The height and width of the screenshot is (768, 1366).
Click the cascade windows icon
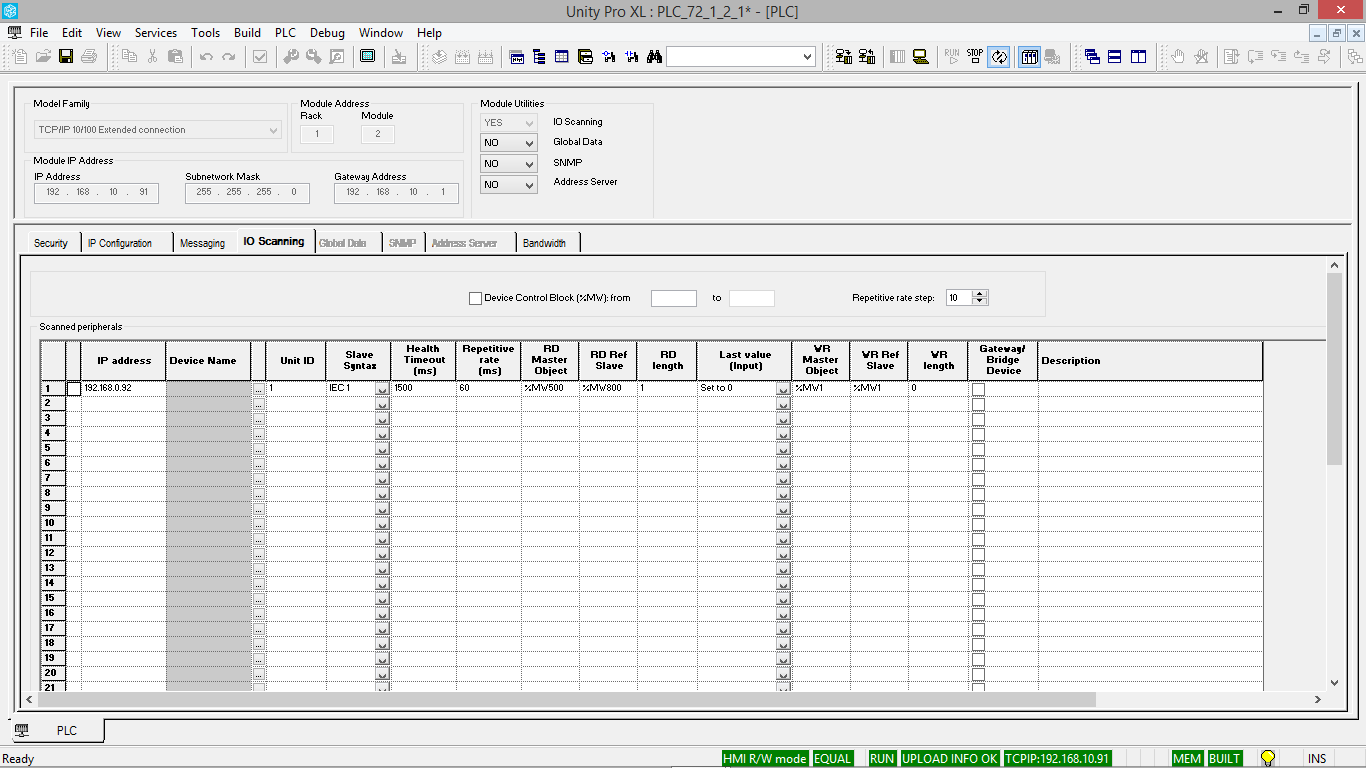tap(1092, 57)
